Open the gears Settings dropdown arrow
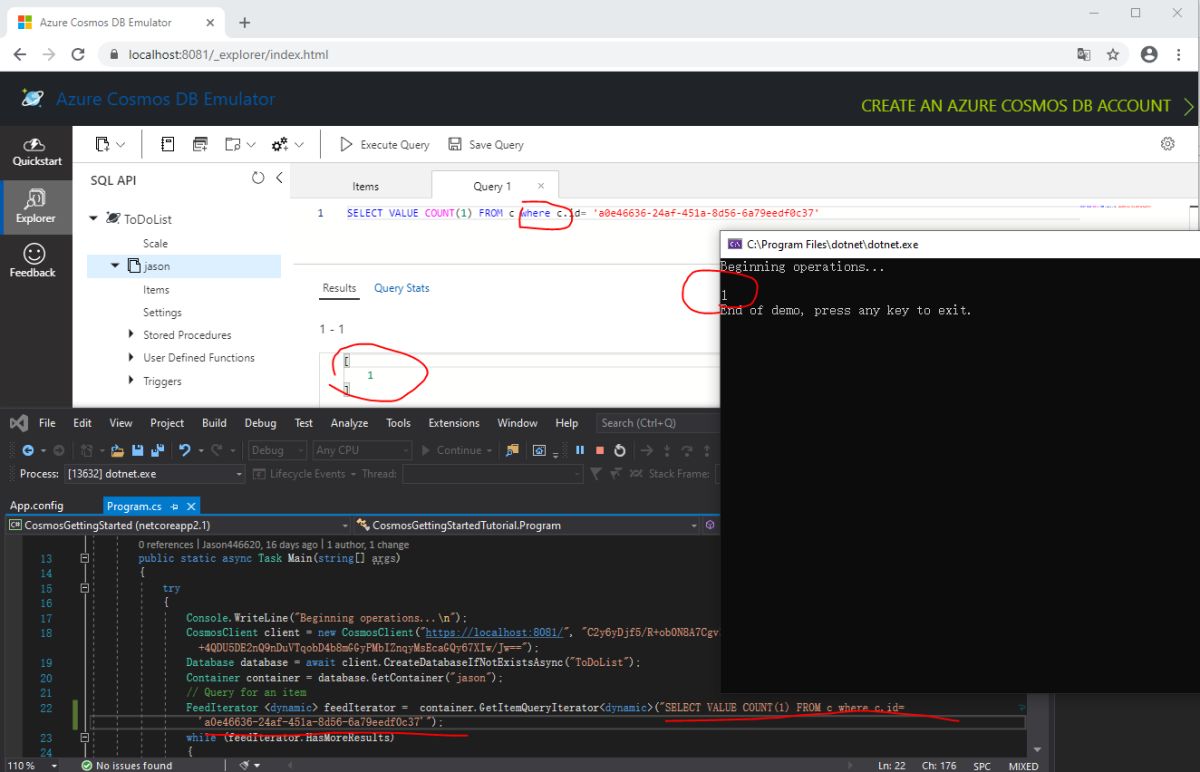Viewport: 1200px width, 772px height. pos(299,145)
